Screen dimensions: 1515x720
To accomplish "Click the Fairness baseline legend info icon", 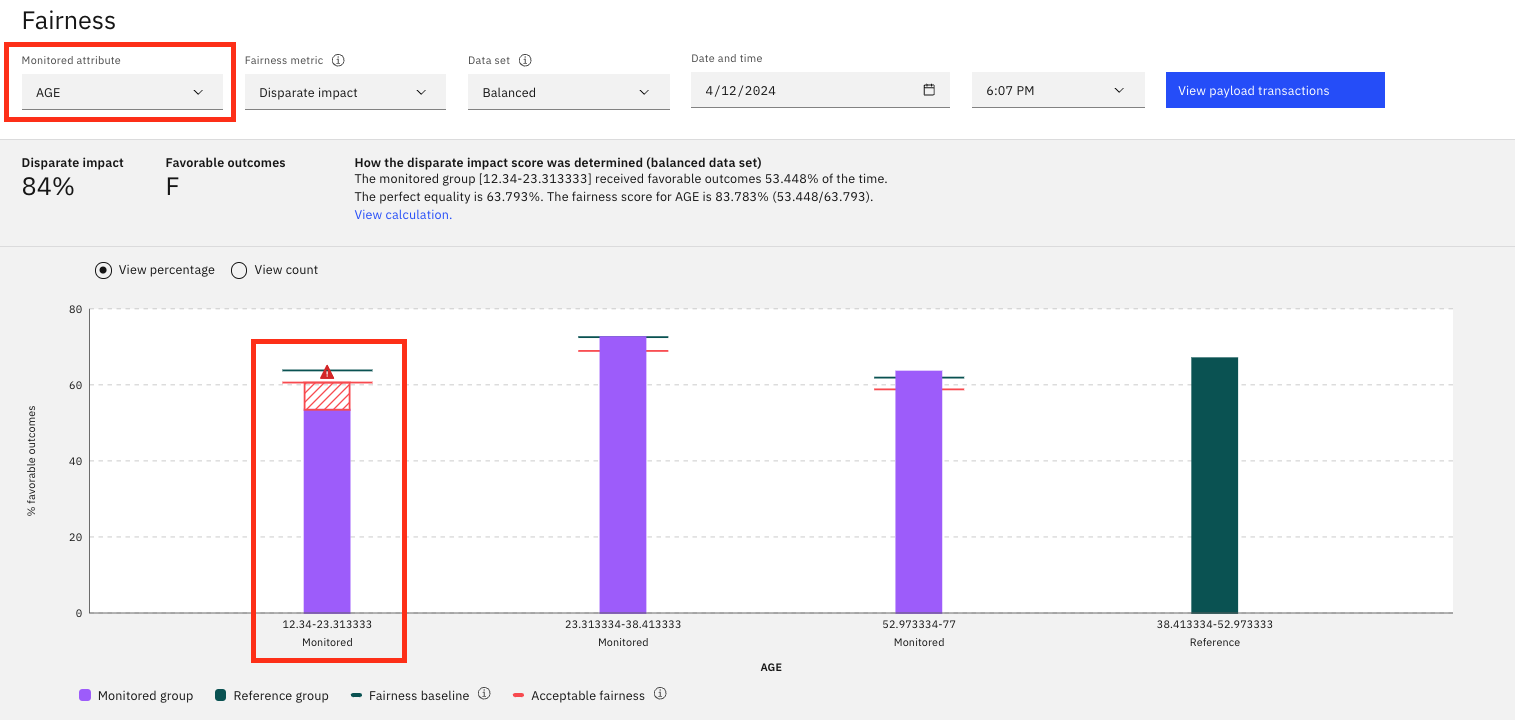I will click(x=484, y=694).
